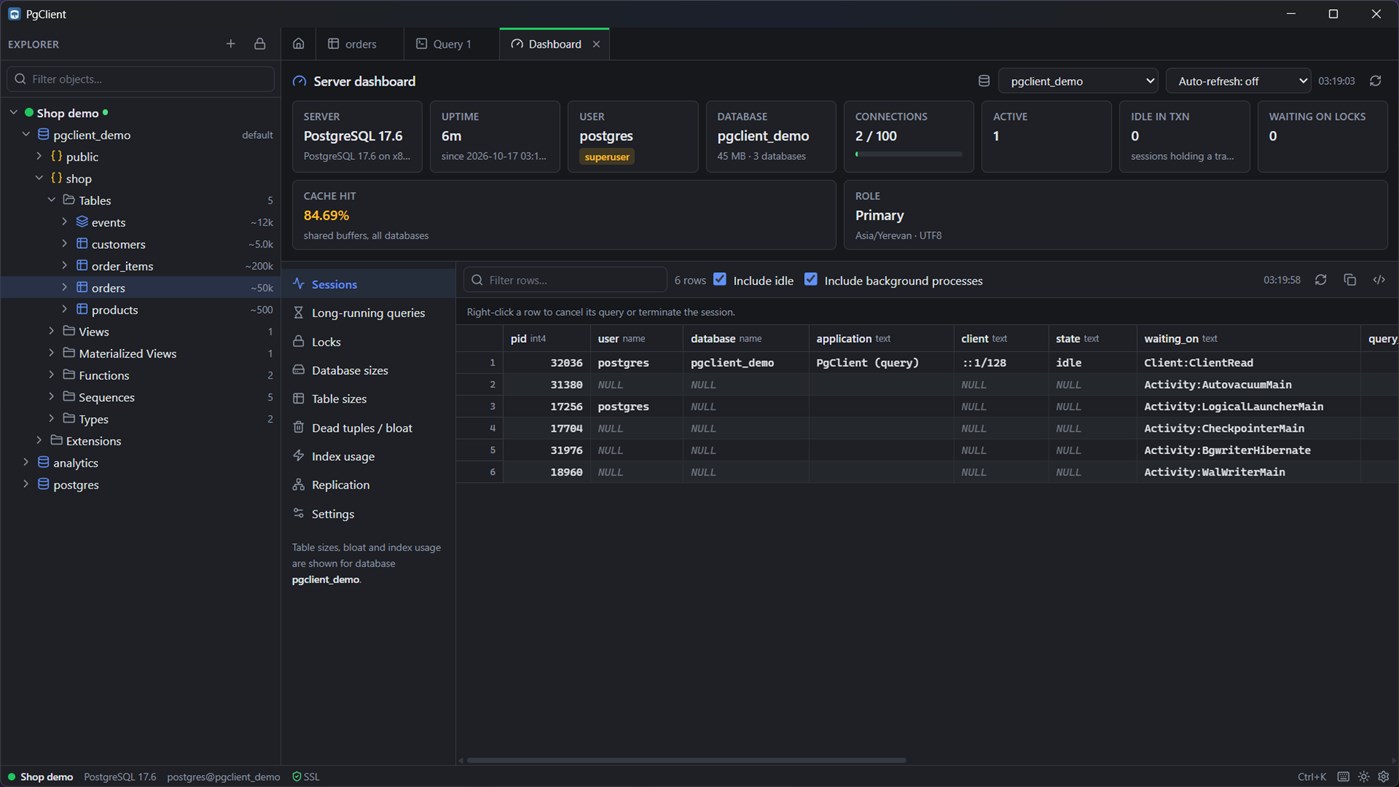Switch to the Query 1 tab
This screenshot has width=1399, height=787.
443,44
